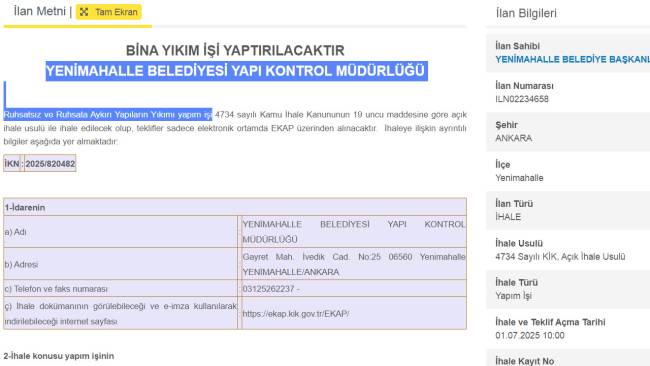Image resolution: width=650 pixels, height=366 pixels.
Task: Click the a) Adı row label
Action: click(x=16, y=232)
